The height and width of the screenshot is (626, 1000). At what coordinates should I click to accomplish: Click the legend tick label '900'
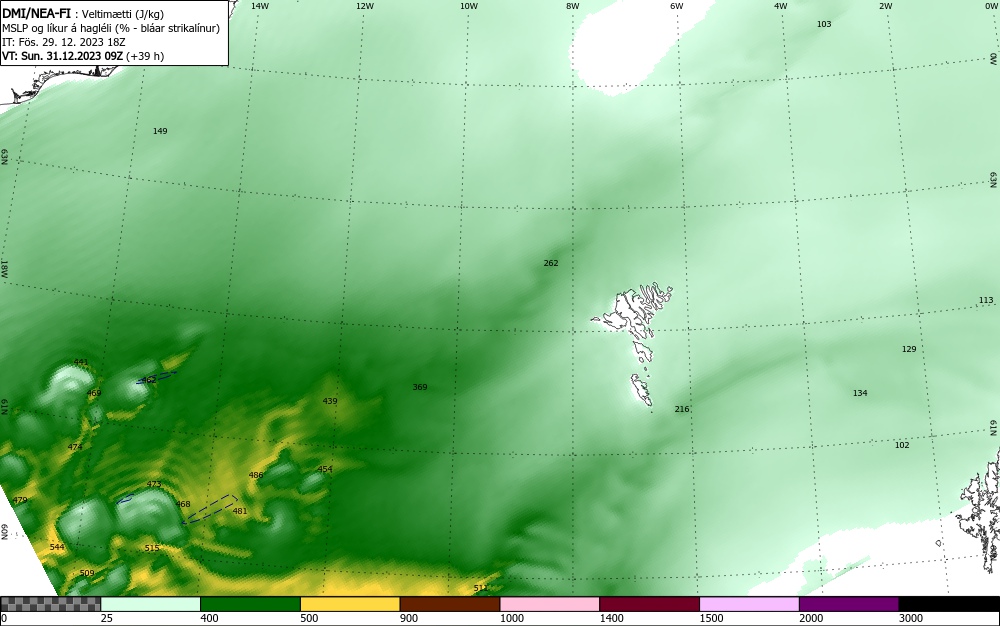point(409,618)
